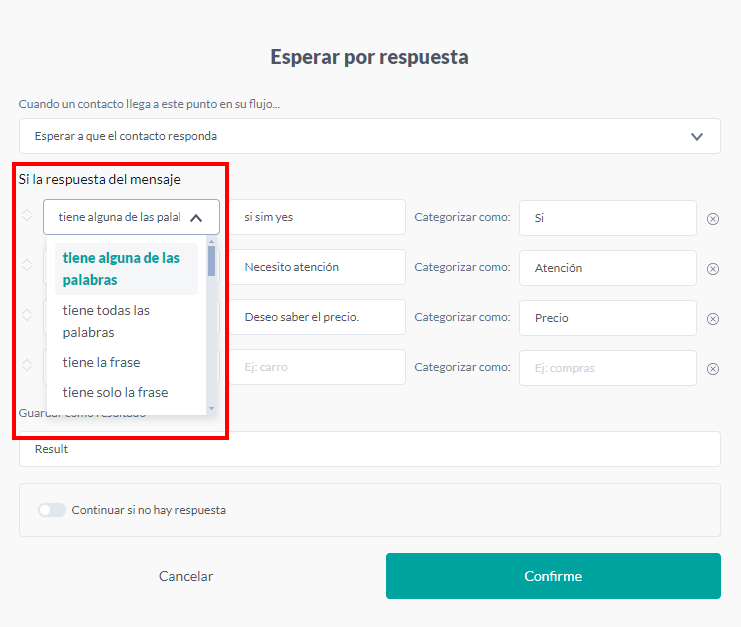The image size is (741, 627).
Task: Click the 'Result' input field
Action: (369, 449)
